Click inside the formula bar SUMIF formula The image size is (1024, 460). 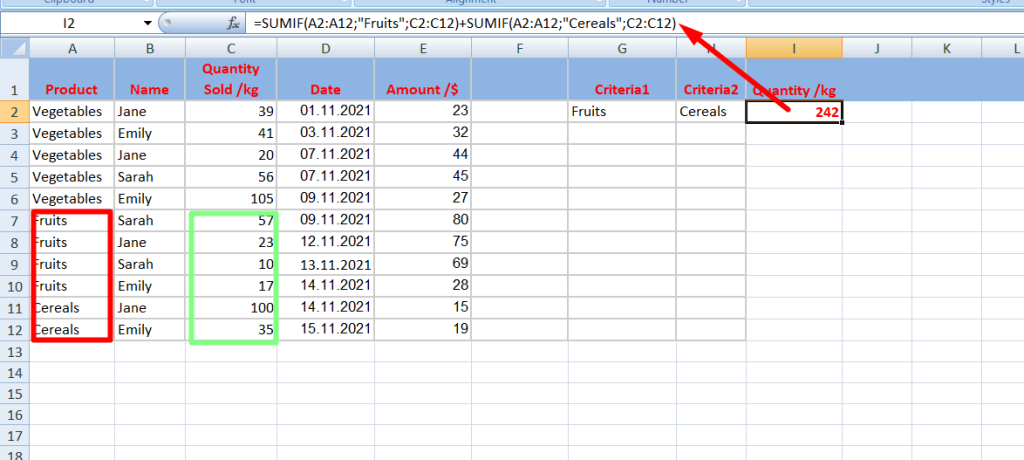(x=465, y=24)
